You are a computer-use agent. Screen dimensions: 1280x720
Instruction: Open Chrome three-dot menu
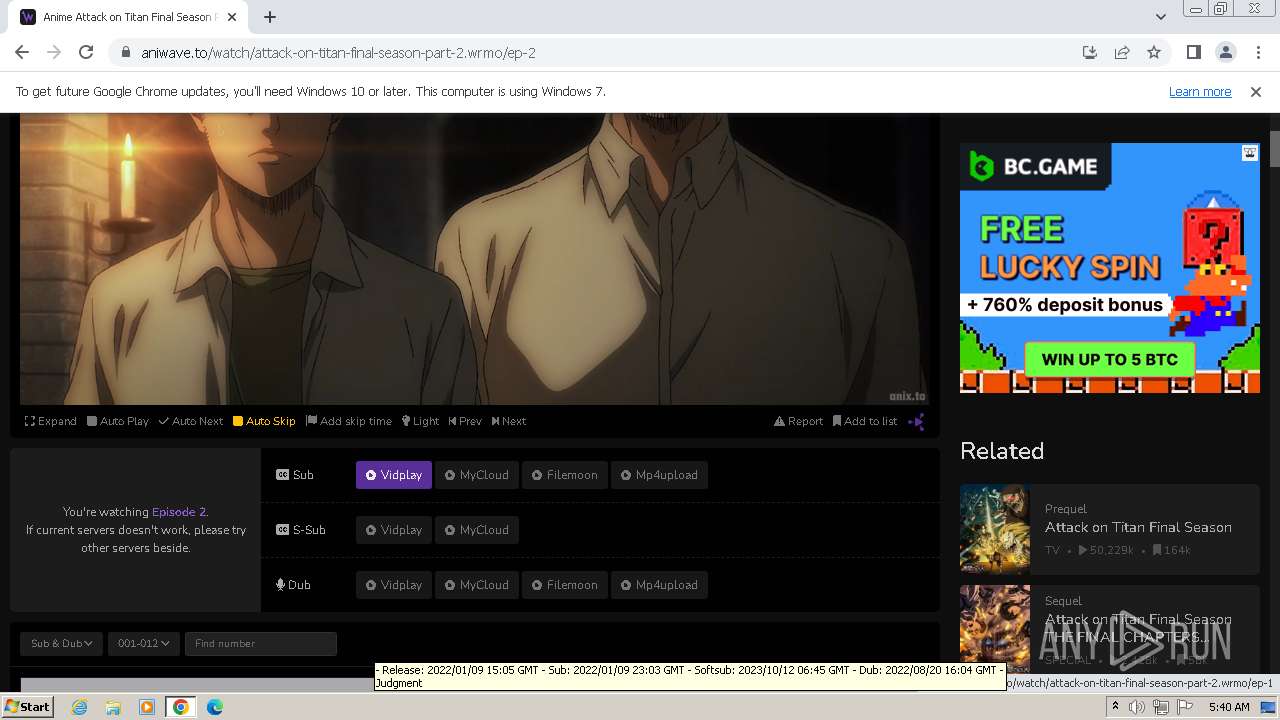click(x=1258, y=52)
